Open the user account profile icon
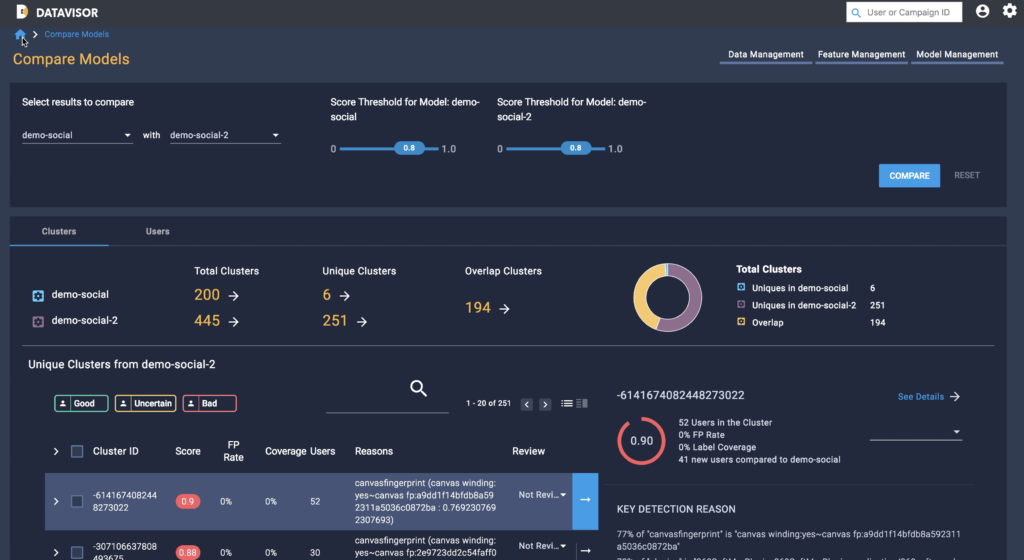The height and width of the screenshot is (560, 1024). pyautogui.click(x=982, y=11)
